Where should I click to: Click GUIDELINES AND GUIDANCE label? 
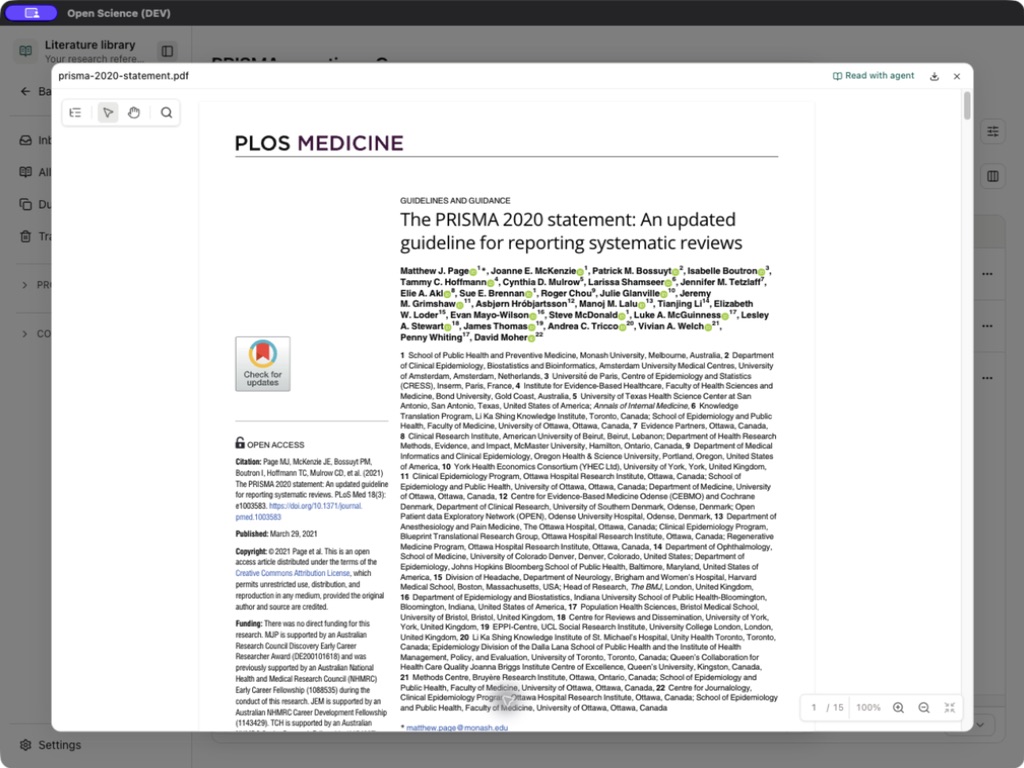[455, 200]
